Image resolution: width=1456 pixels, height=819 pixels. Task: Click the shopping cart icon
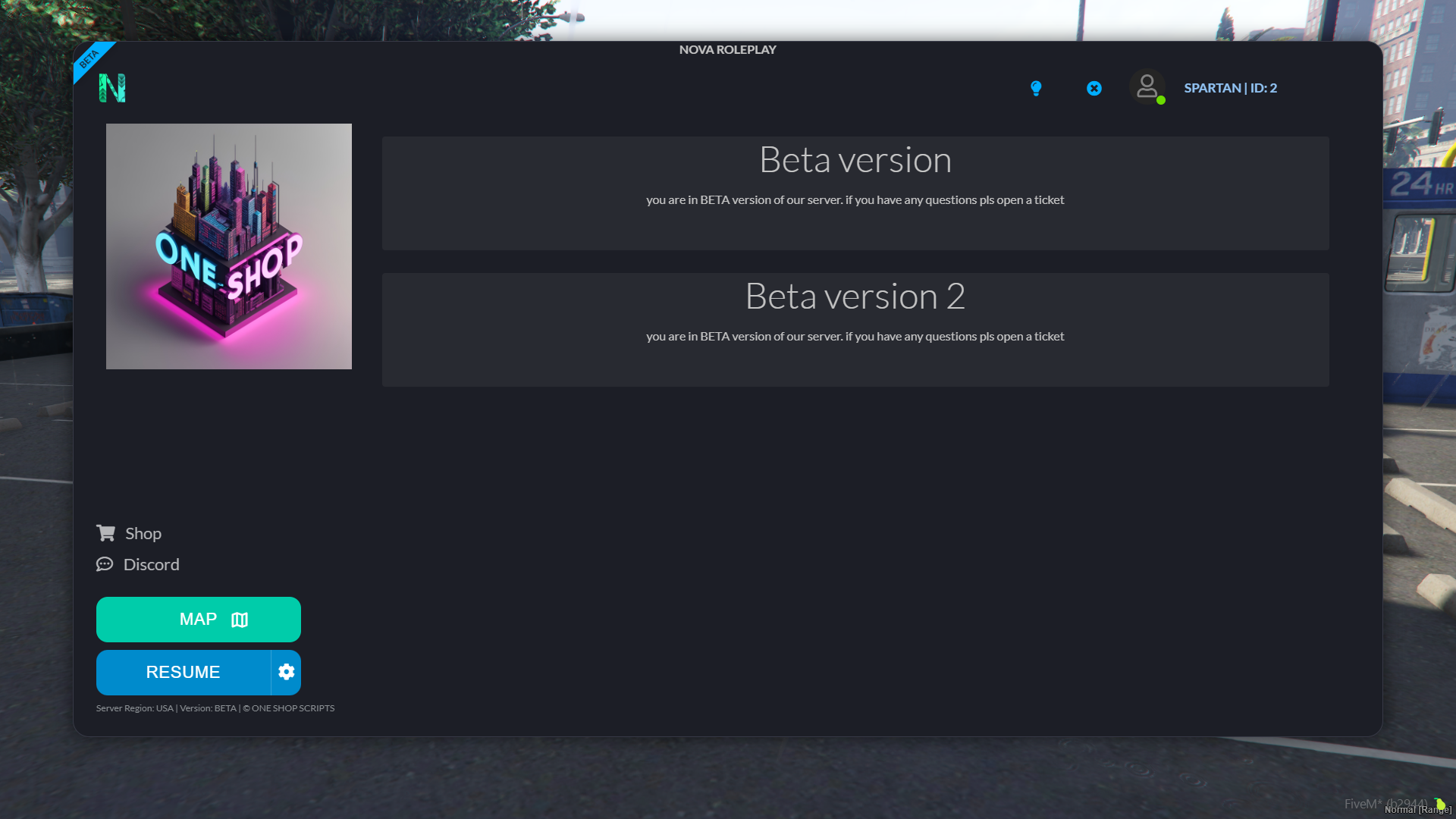(105, 533)
